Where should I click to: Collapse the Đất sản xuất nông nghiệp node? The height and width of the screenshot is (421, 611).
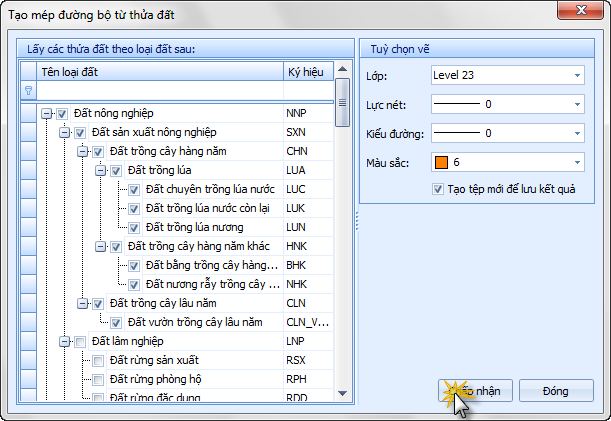(x=64, y=133)
